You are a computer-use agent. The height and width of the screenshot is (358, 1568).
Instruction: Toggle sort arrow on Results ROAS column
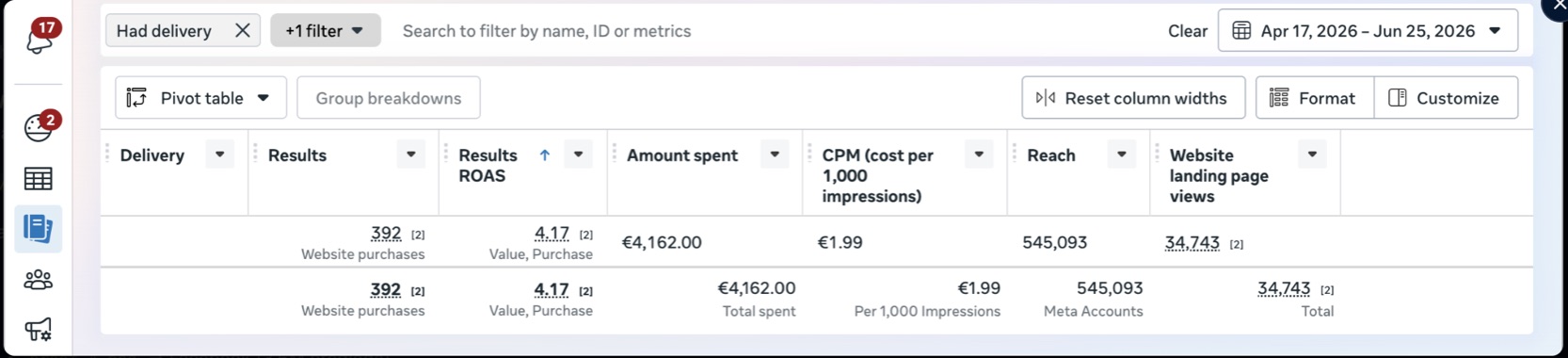pyautogui.click(x=544, y=155)
